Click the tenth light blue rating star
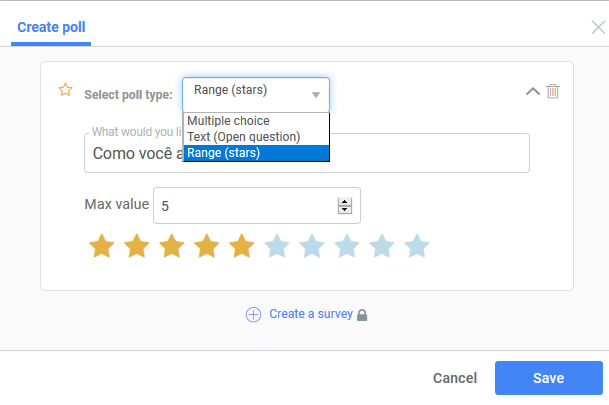Screen dimensions: 609x405 tap(417, 246)
